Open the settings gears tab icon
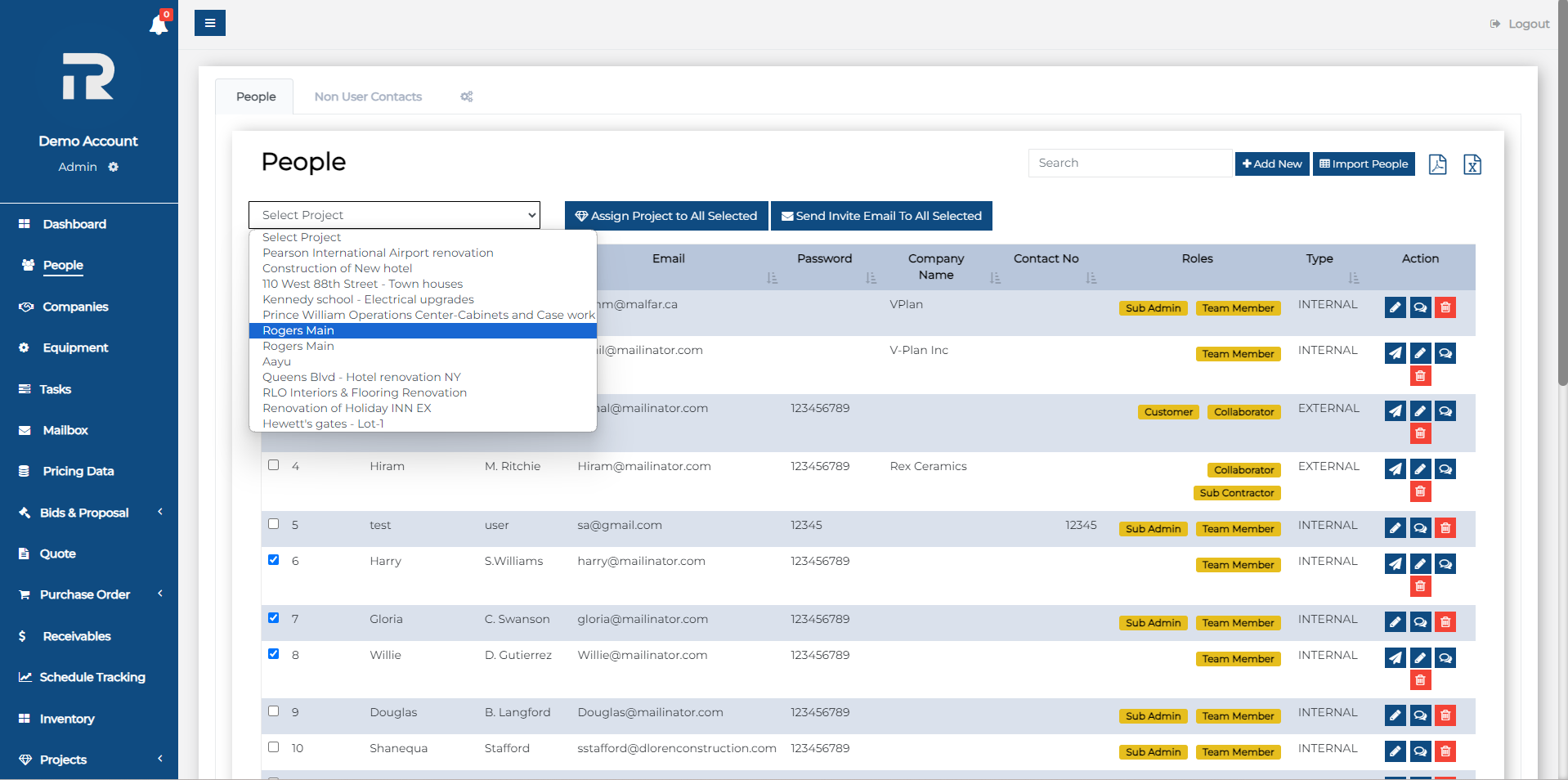The height and width of the screenshot is (780, 1568). pyautogui.click(x=467, y=96)
